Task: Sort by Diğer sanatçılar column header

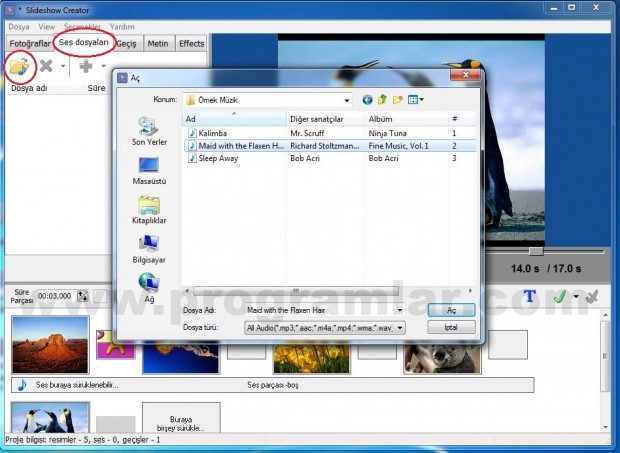Action: pos(325,119)
